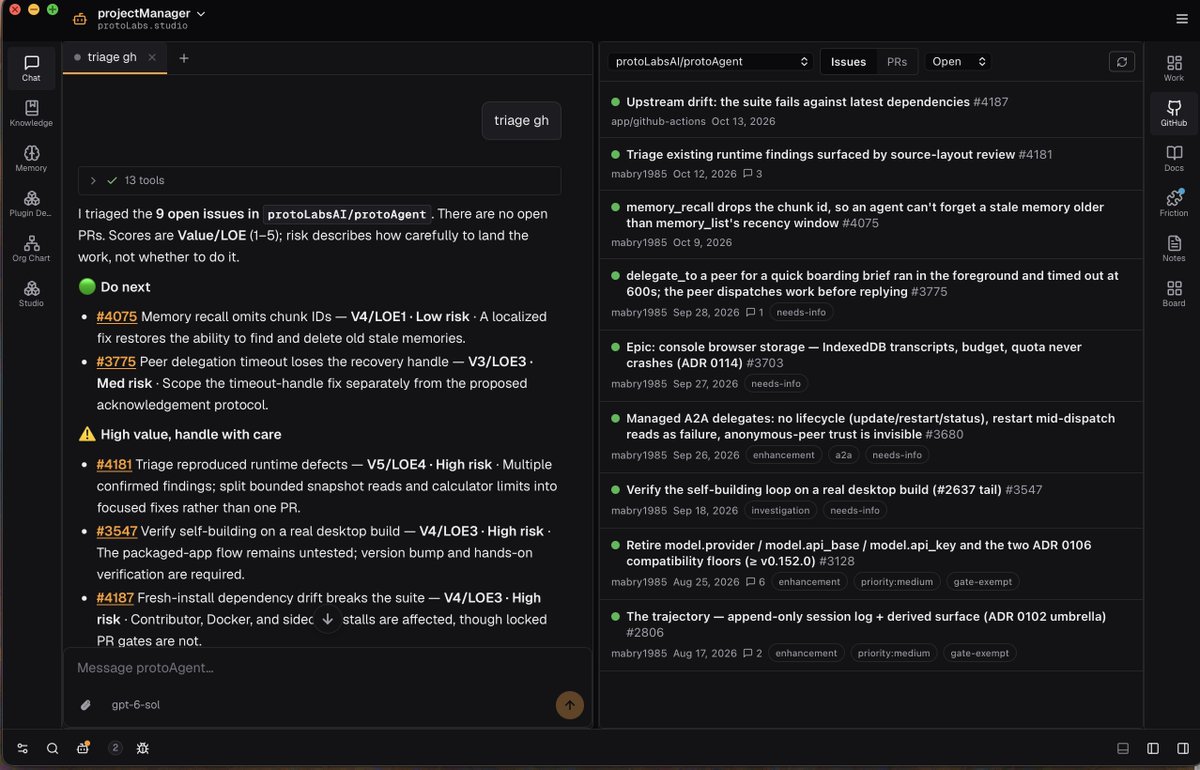Open the Notes panel
This screenshot has height=770, width=1200.
1173,248
